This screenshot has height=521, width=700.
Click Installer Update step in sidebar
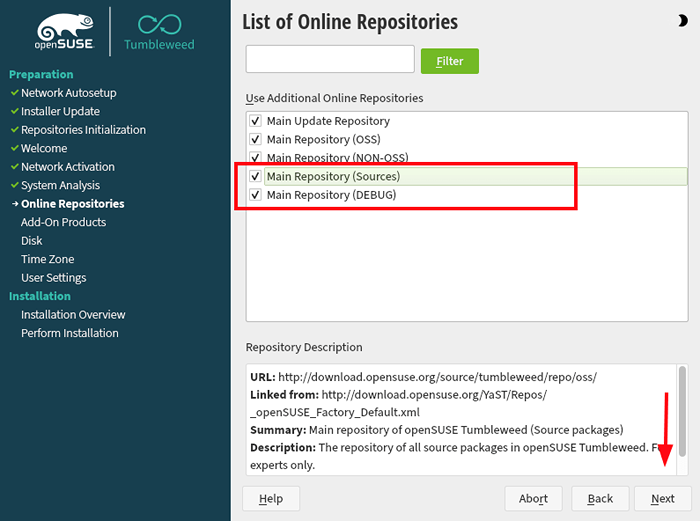[60, 111]
